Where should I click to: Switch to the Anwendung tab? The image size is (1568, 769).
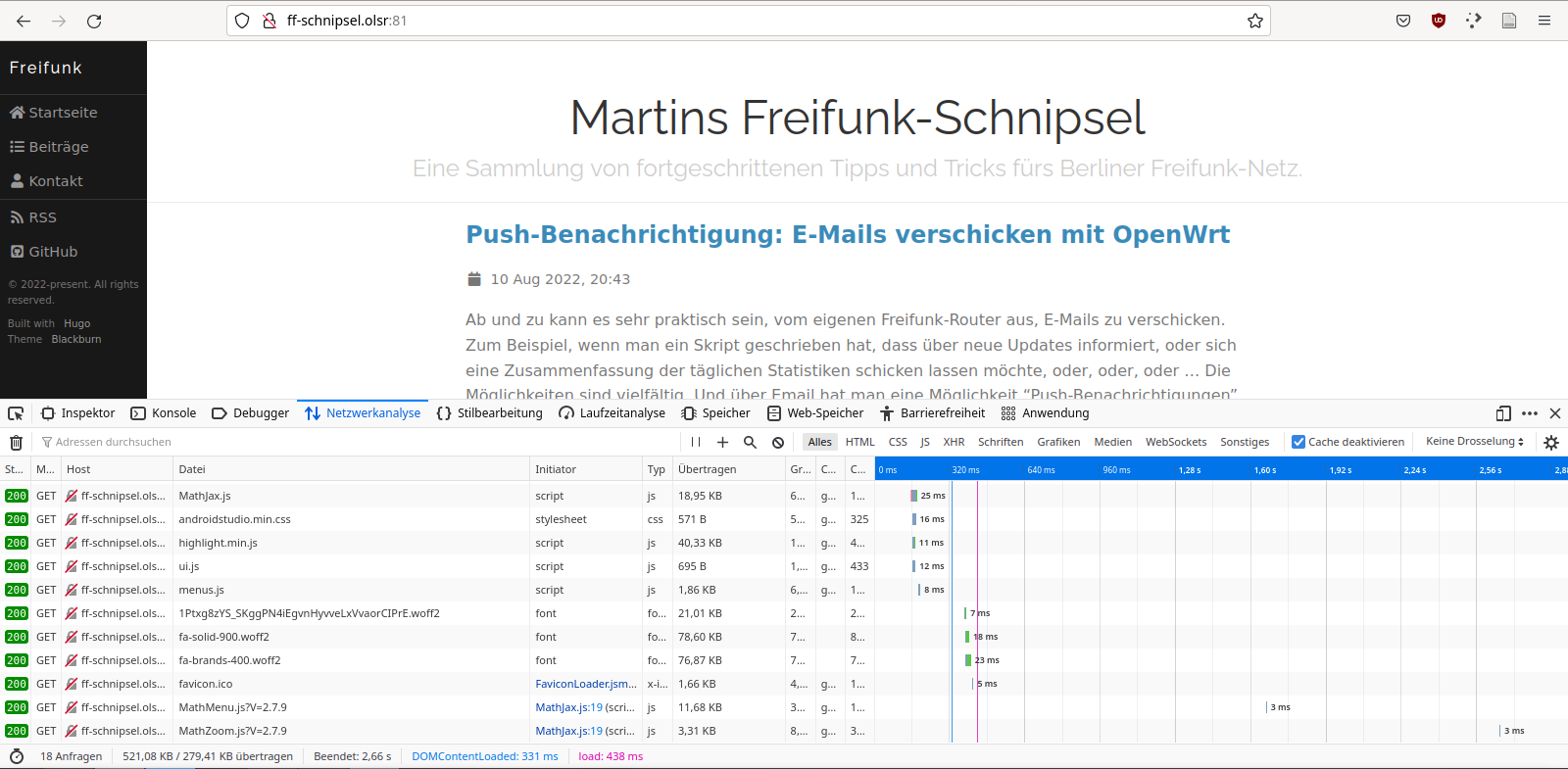click(x=1045, y=413)
